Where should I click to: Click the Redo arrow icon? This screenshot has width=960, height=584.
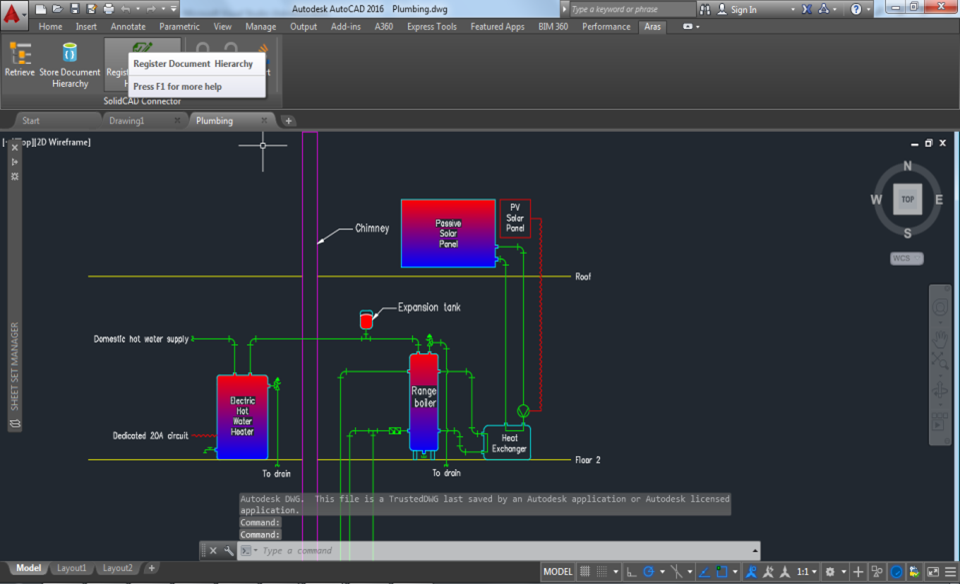click(151, 9)
